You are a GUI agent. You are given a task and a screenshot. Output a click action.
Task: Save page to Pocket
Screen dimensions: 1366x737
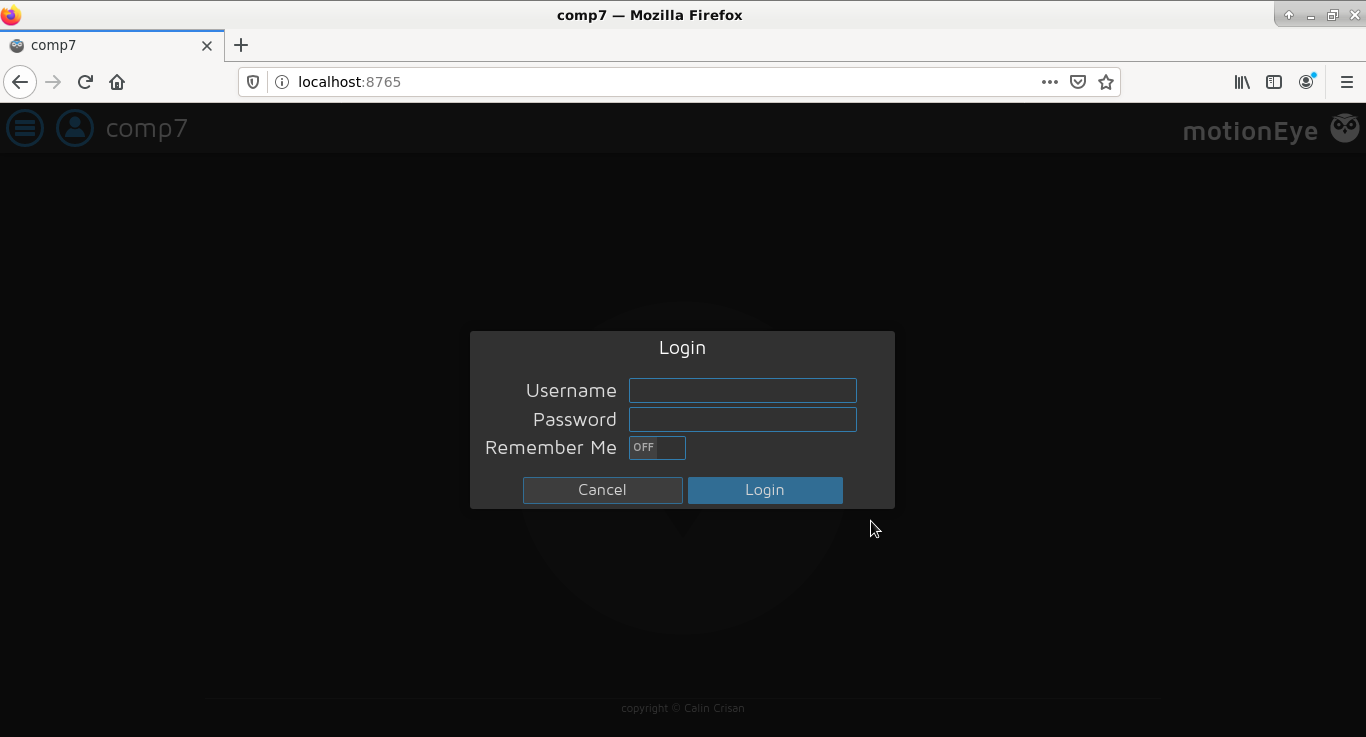click(x=1078, y=82)
